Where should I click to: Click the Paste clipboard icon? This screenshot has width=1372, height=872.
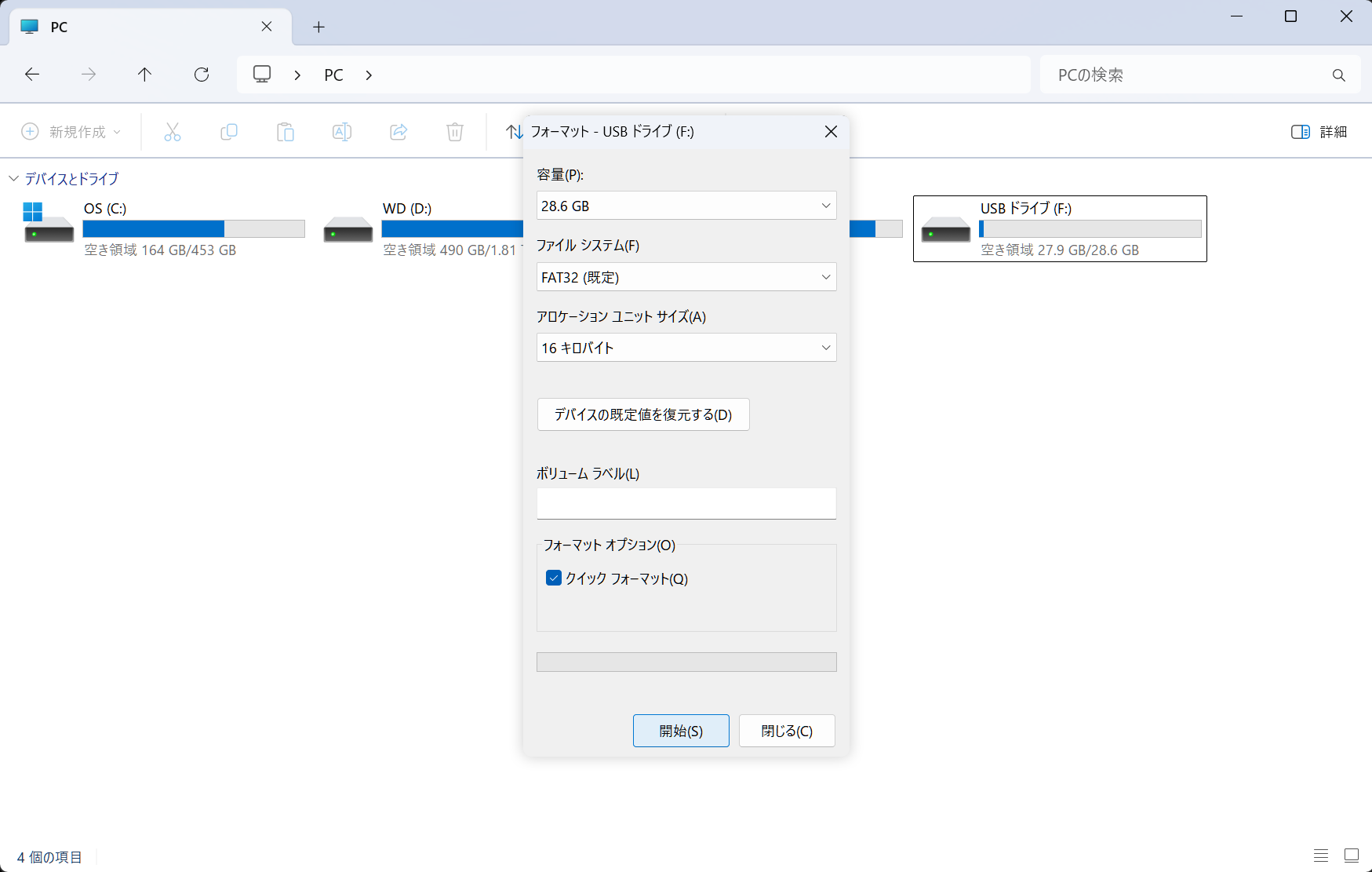(286, 132)
